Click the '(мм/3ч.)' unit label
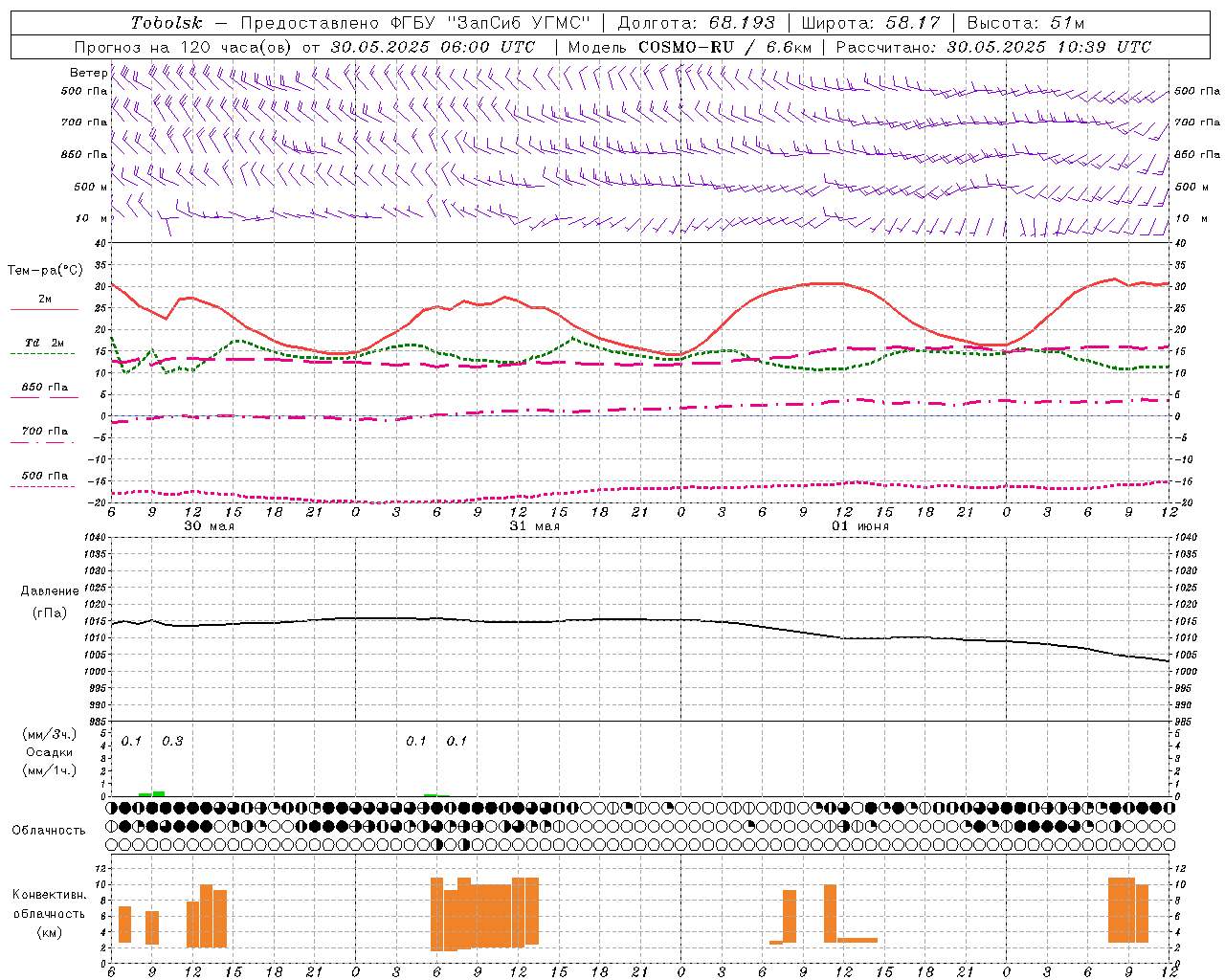This screenshot has width=1225, height=980. click(x=49, y=734)
